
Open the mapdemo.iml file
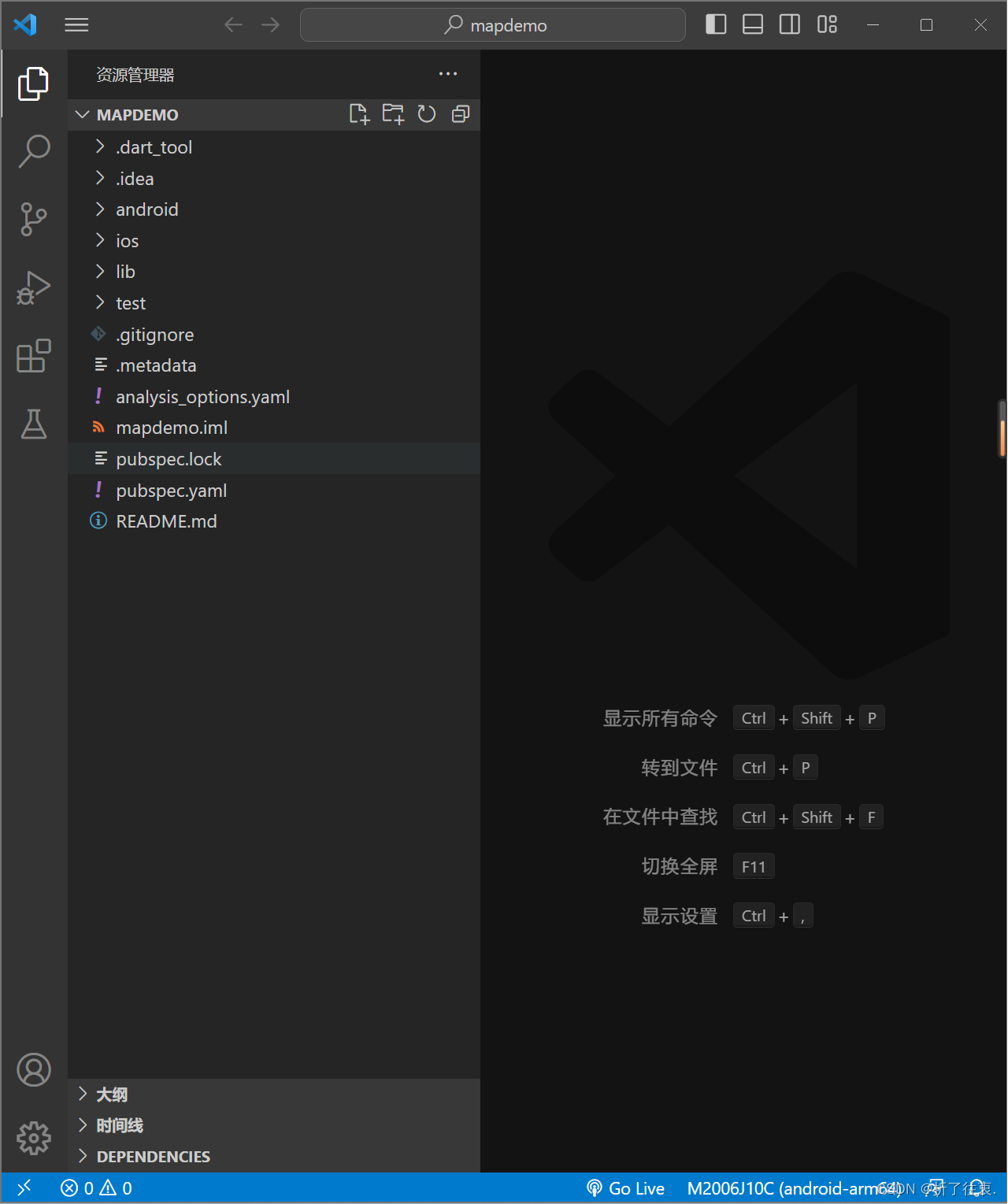[x=274, y=428]
